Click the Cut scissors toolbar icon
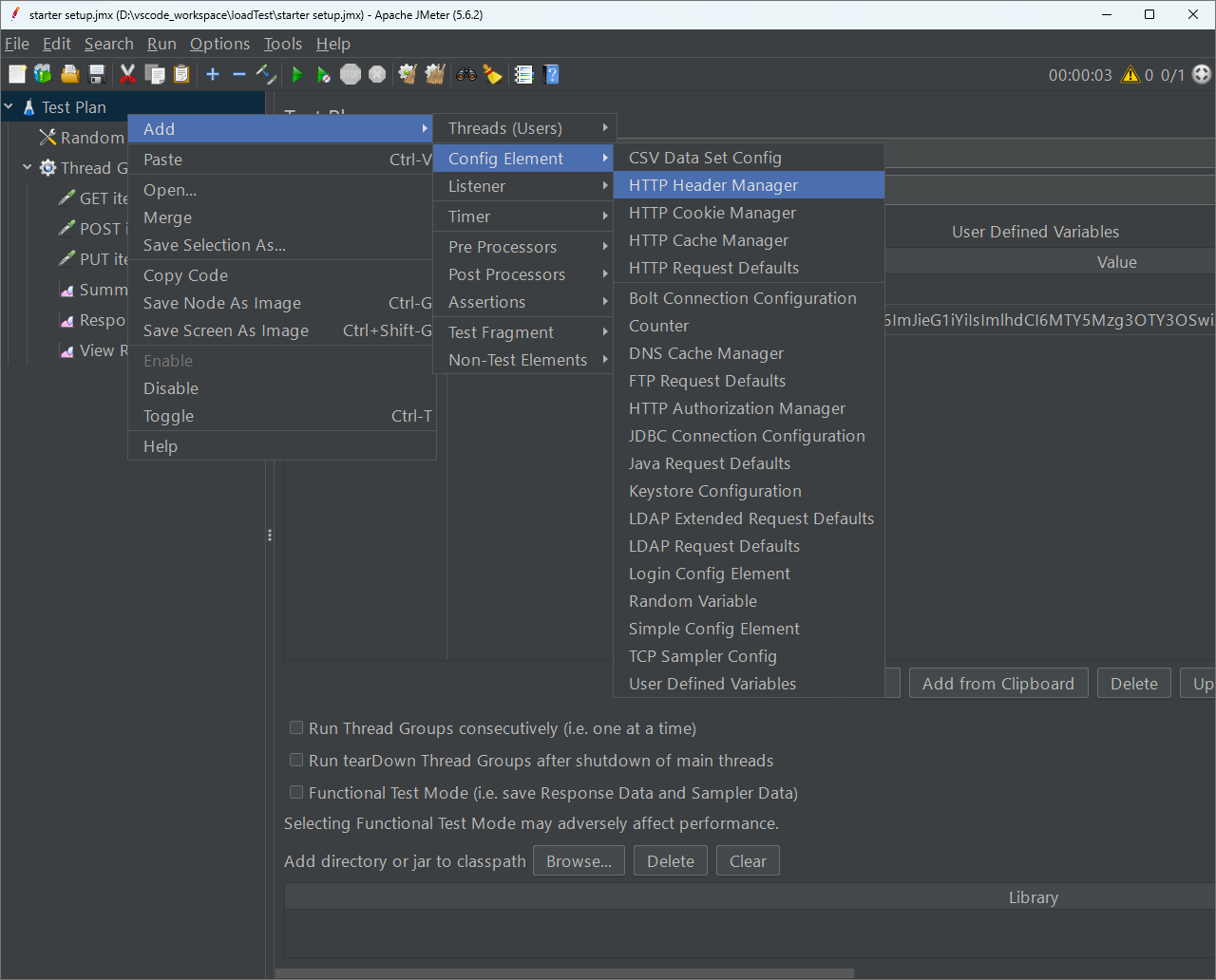Image resolution: width=1216 pixels, height=980 pixels. 127,74
